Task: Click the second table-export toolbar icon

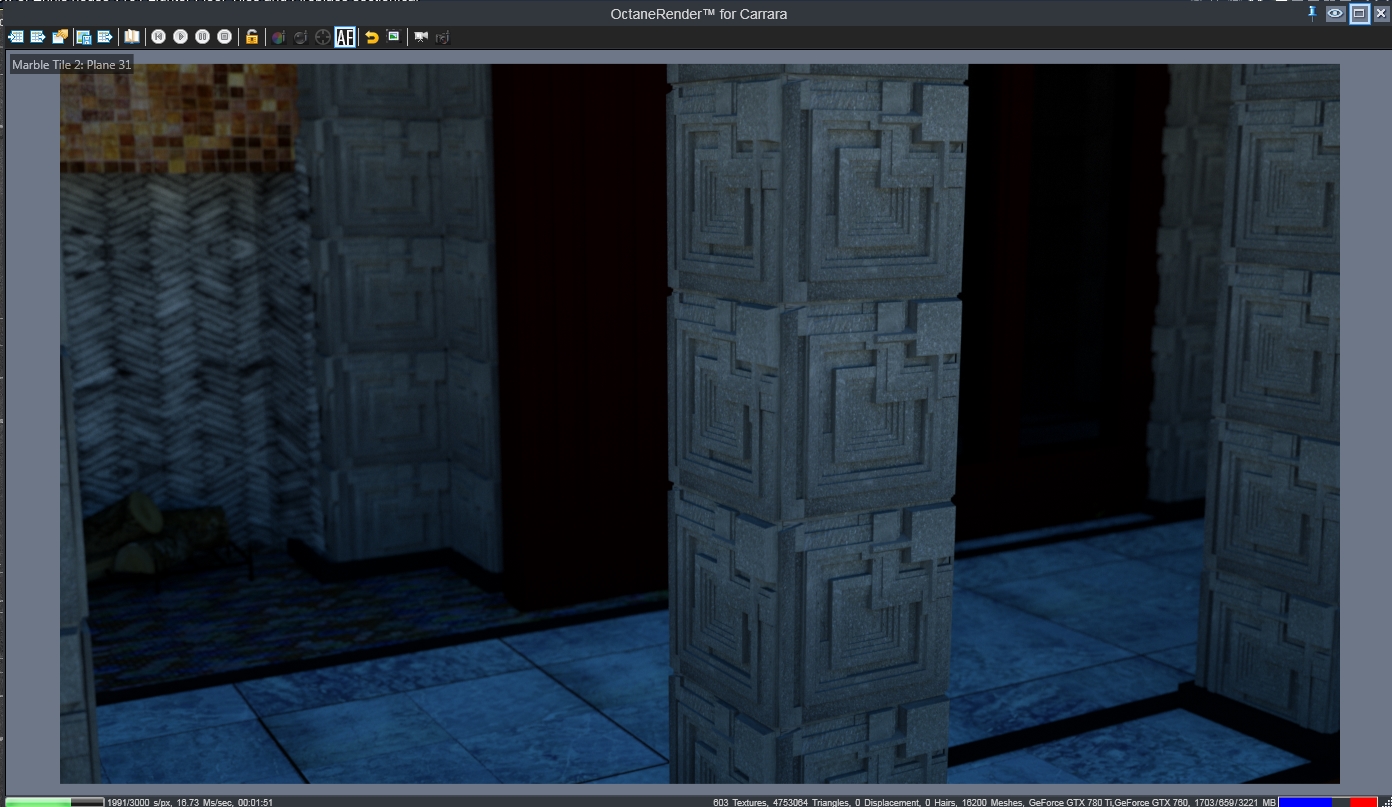Action: (x=38, y=37)
